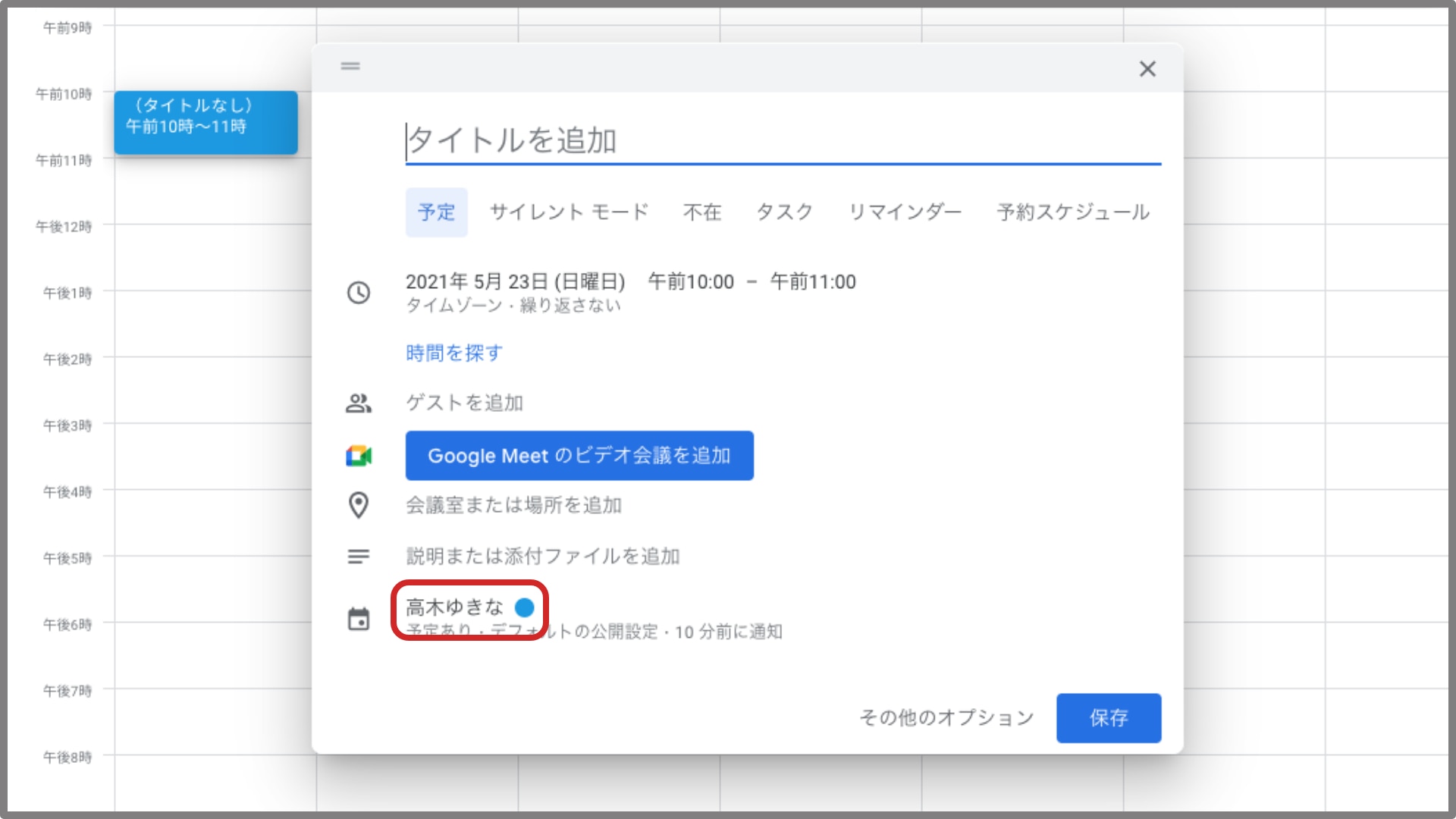Viewport: 1456px width, 819px height.
Task: Click the blue calendar color dot
Action: click(x=525, y=607)
